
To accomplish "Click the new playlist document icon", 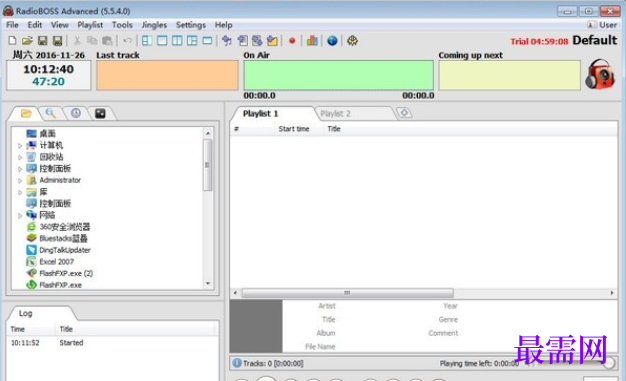I will pyautogui.click(x=12, y=41).
